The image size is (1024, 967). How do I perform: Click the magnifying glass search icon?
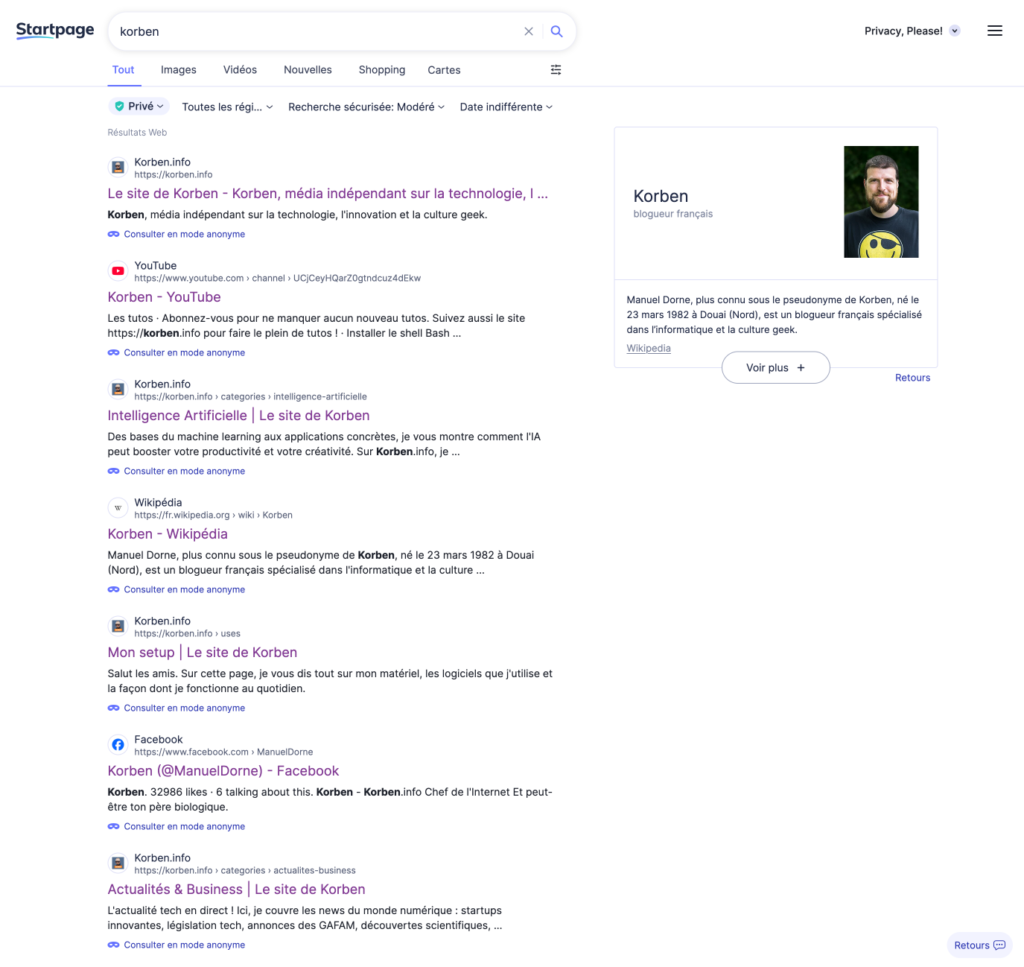coord(557,31)
